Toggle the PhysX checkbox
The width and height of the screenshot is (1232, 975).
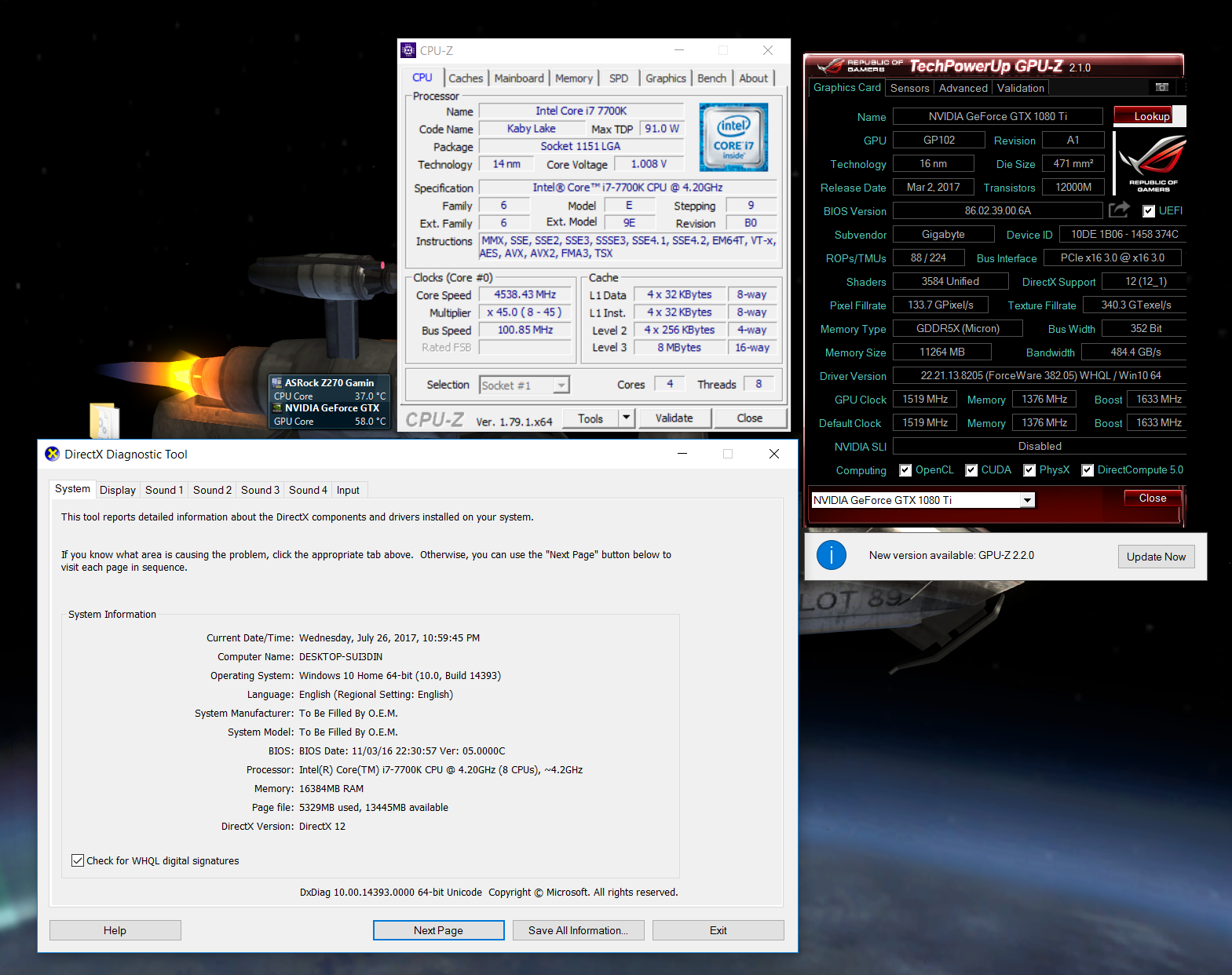coord(1029,470)
